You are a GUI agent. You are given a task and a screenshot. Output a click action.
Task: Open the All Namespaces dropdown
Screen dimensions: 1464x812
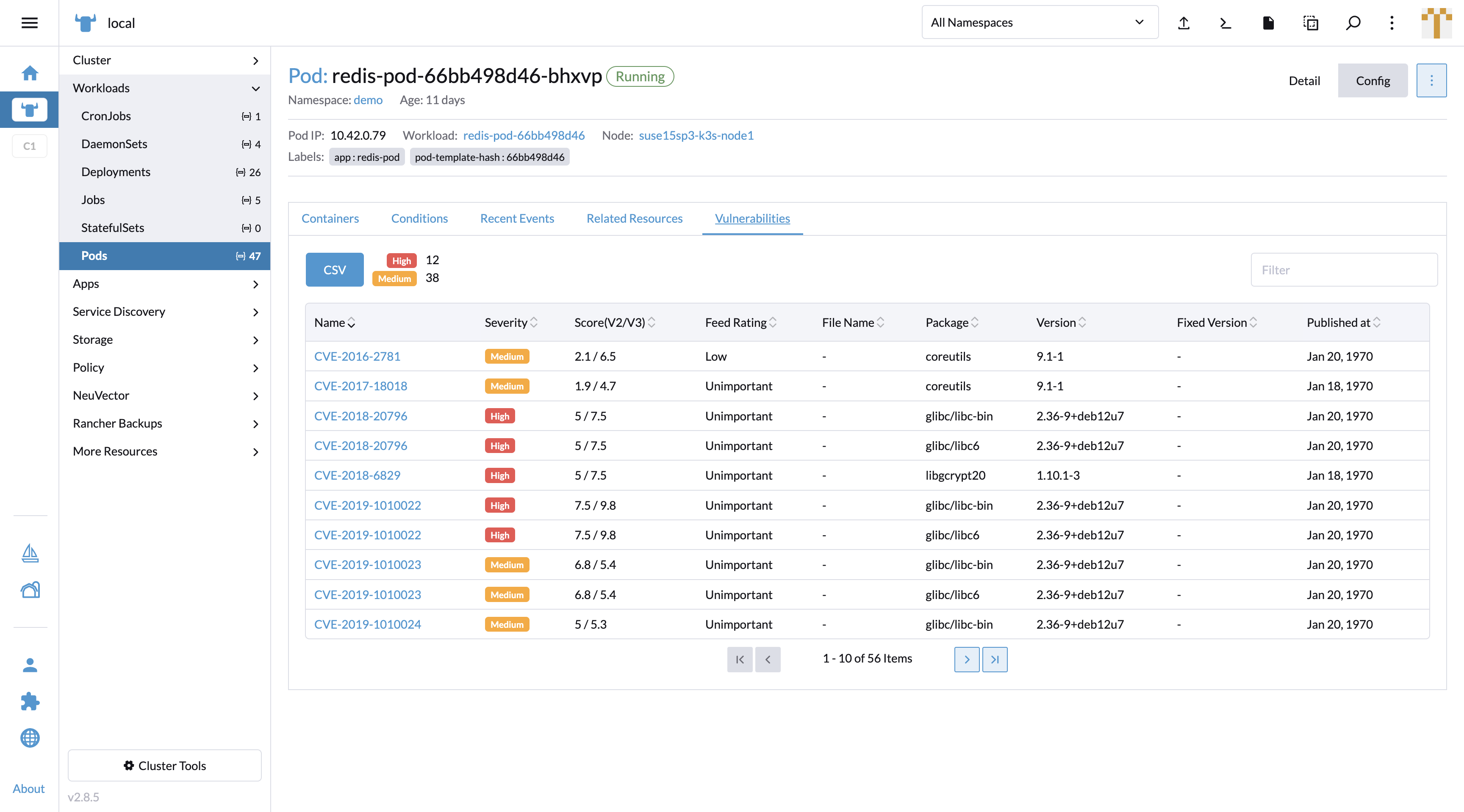click(x=1040, y=23)
